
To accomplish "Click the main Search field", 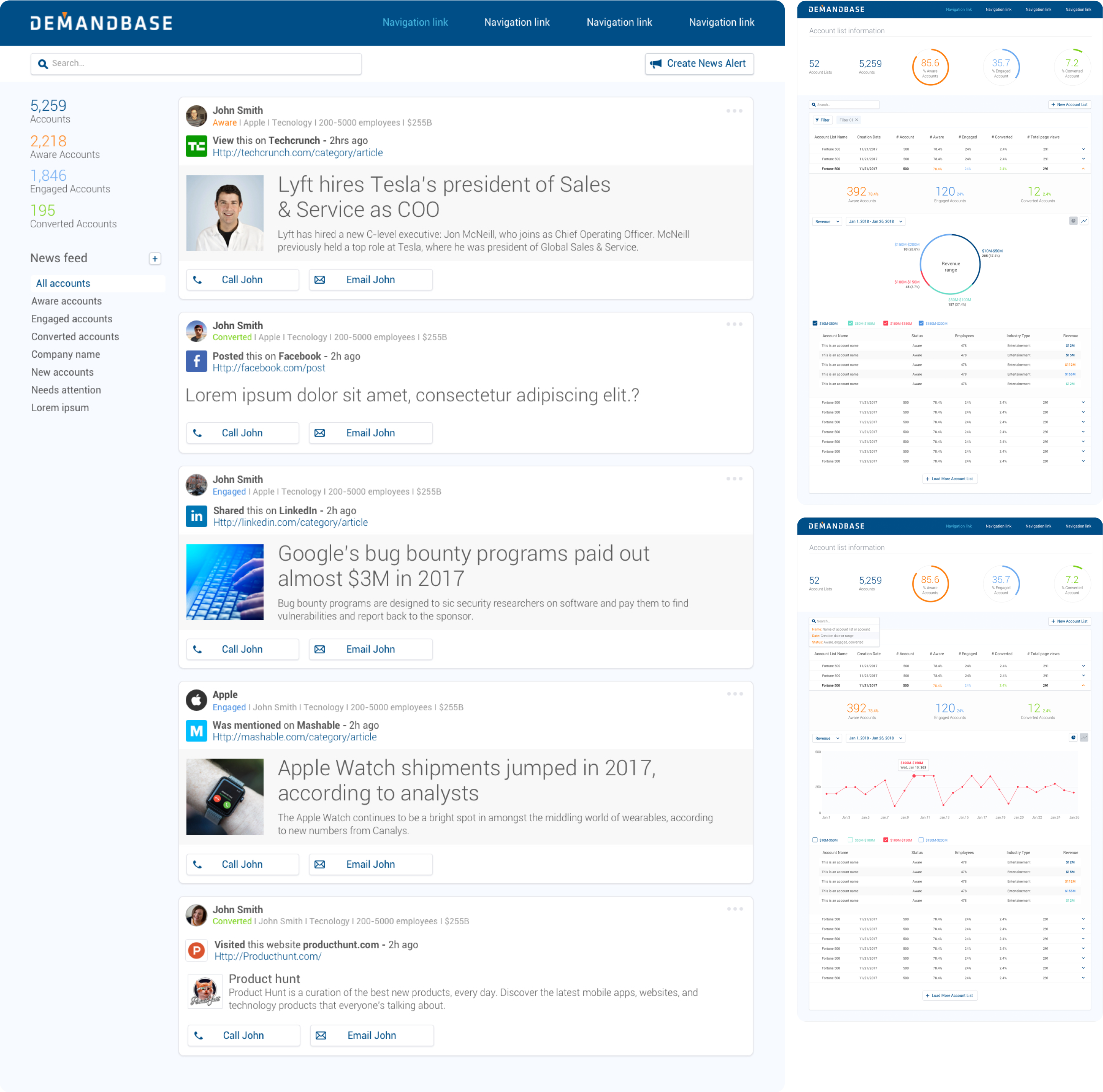I will [196, 63].
